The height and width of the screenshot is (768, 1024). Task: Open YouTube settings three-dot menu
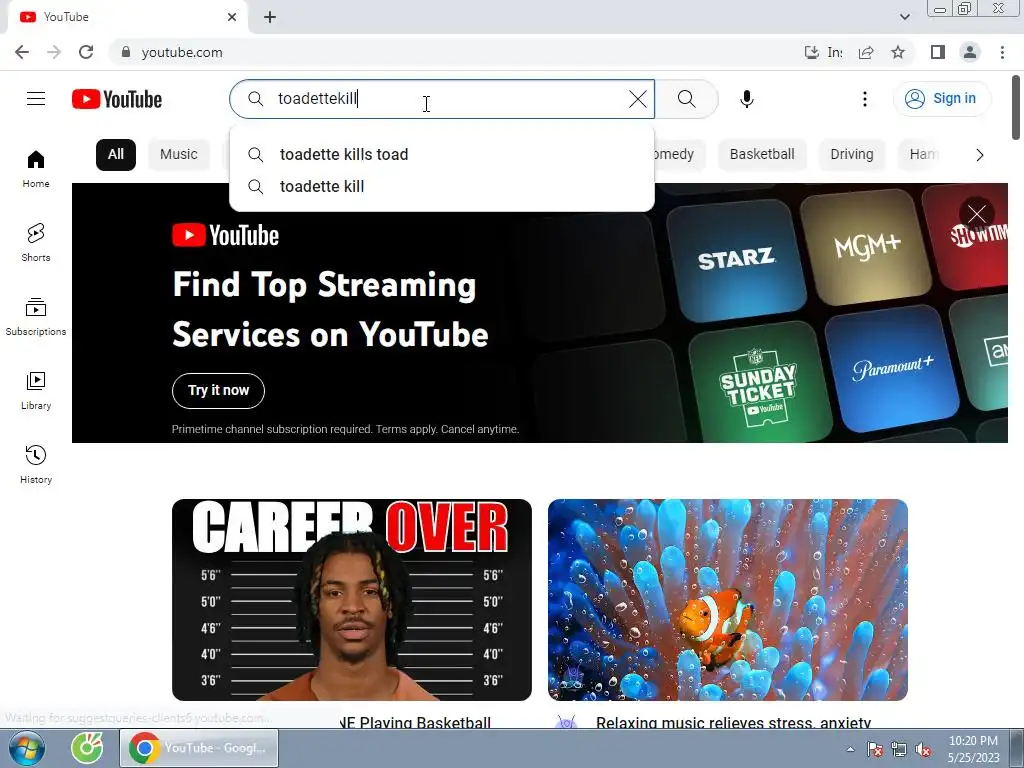(x=865, y=99)
